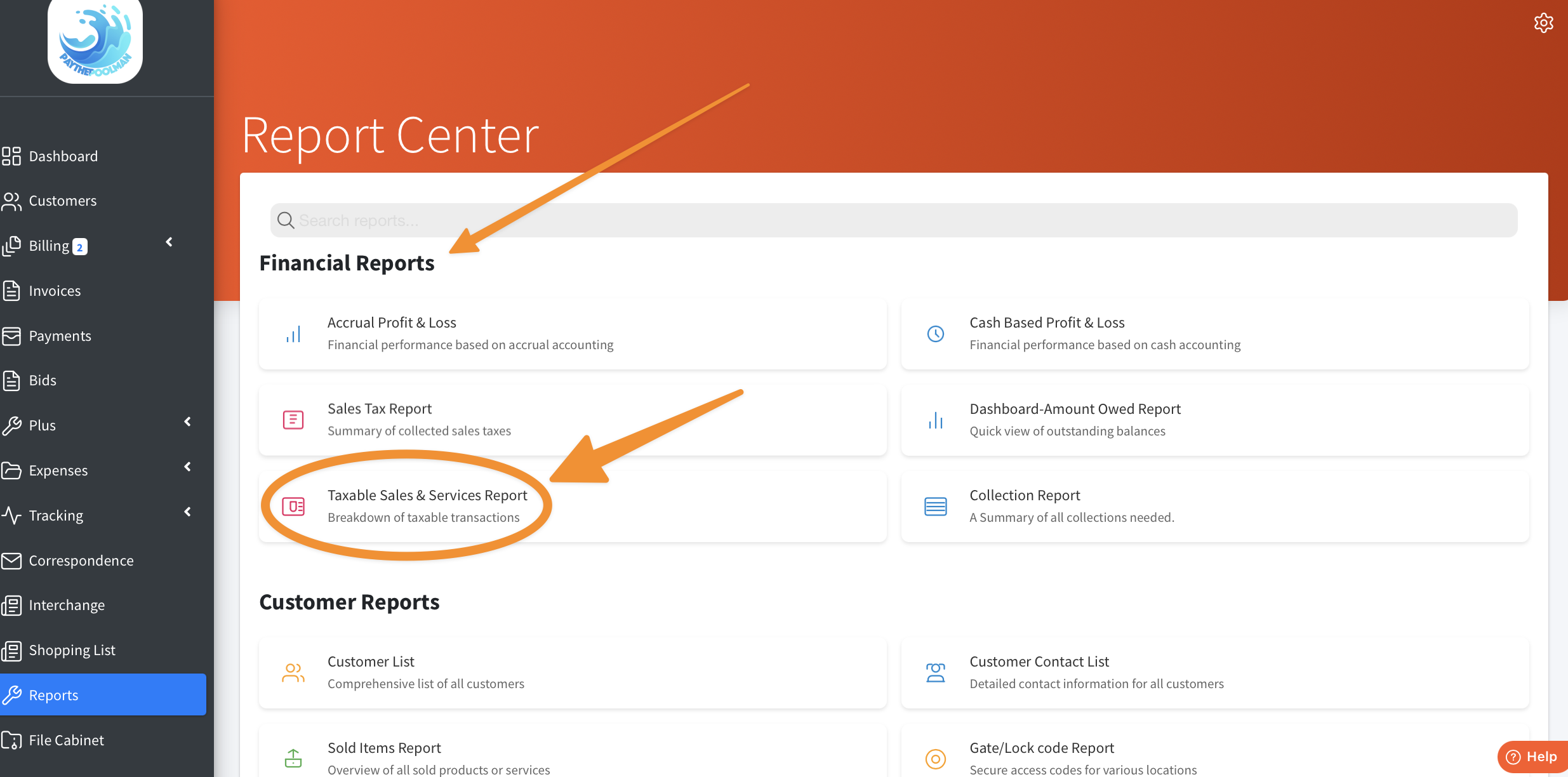Select Correspondence in the sidebar
Viewport: 1568px width, 777px height.
point(81,561)
